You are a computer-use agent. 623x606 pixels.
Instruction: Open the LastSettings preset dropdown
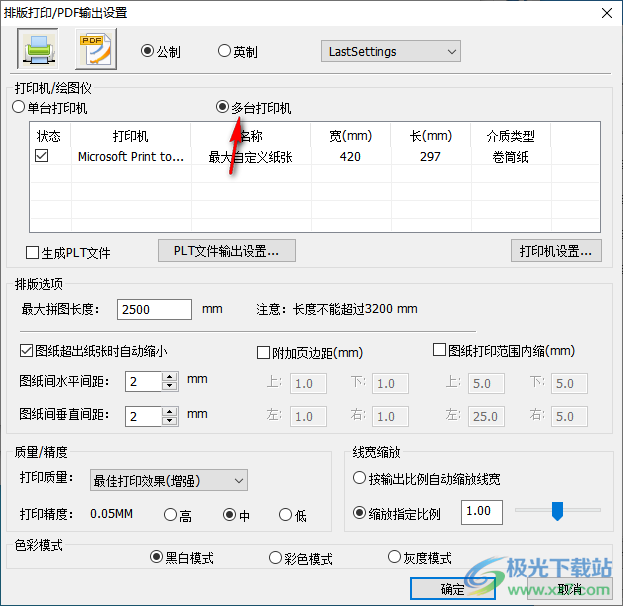[x=391, y=51]
